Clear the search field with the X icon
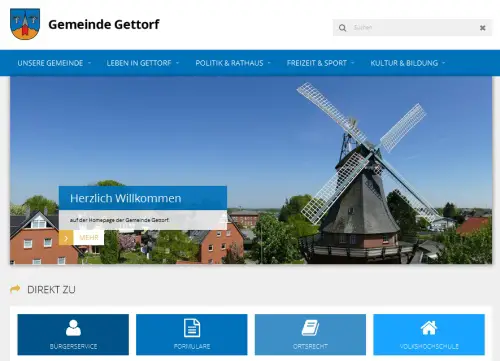Image resolution: width=500 pixels, height=361 pixels. click(x=482, y=28)
